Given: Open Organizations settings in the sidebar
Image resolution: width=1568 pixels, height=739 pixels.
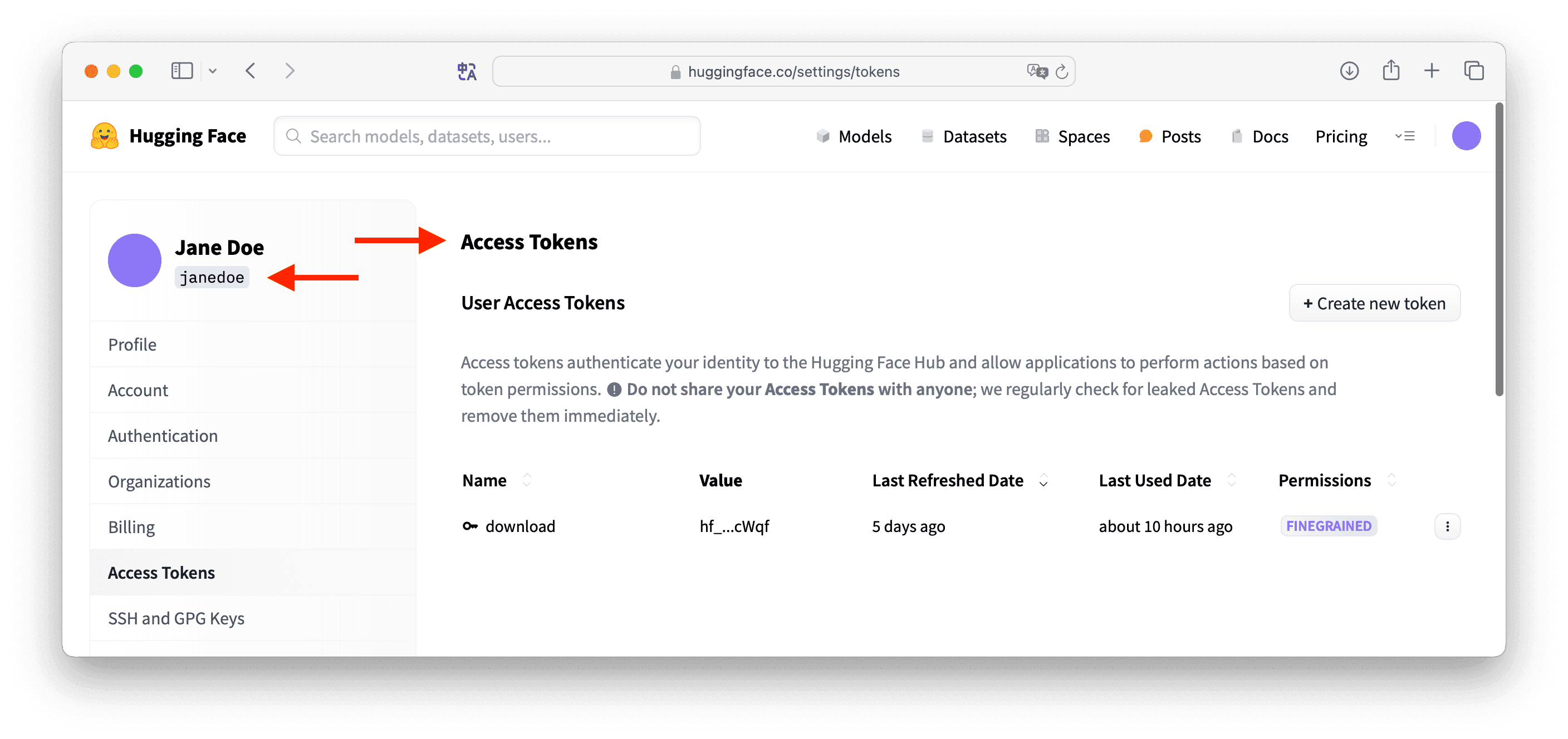Looking at the screenshot, I should coord(253,481).
